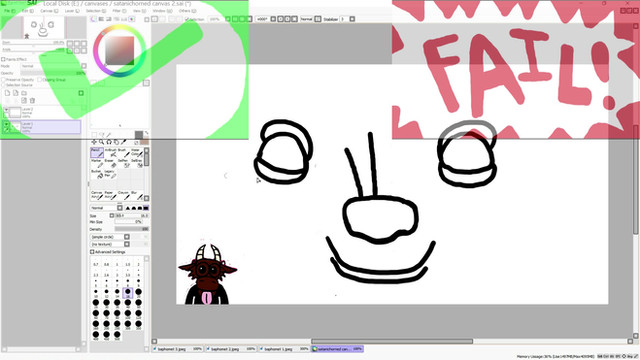Hide Layer 2 using its eye icon
Screen dimensions: 640x360
[6, 110]
